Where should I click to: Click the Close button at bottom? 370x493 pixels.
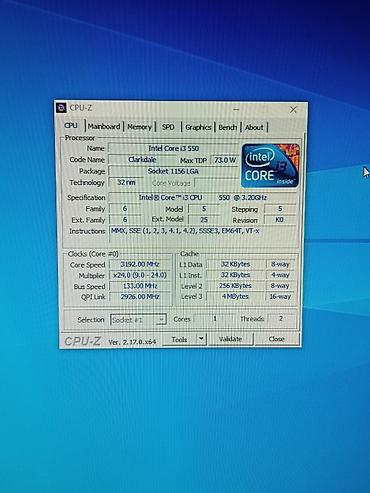tap(276, 339)
